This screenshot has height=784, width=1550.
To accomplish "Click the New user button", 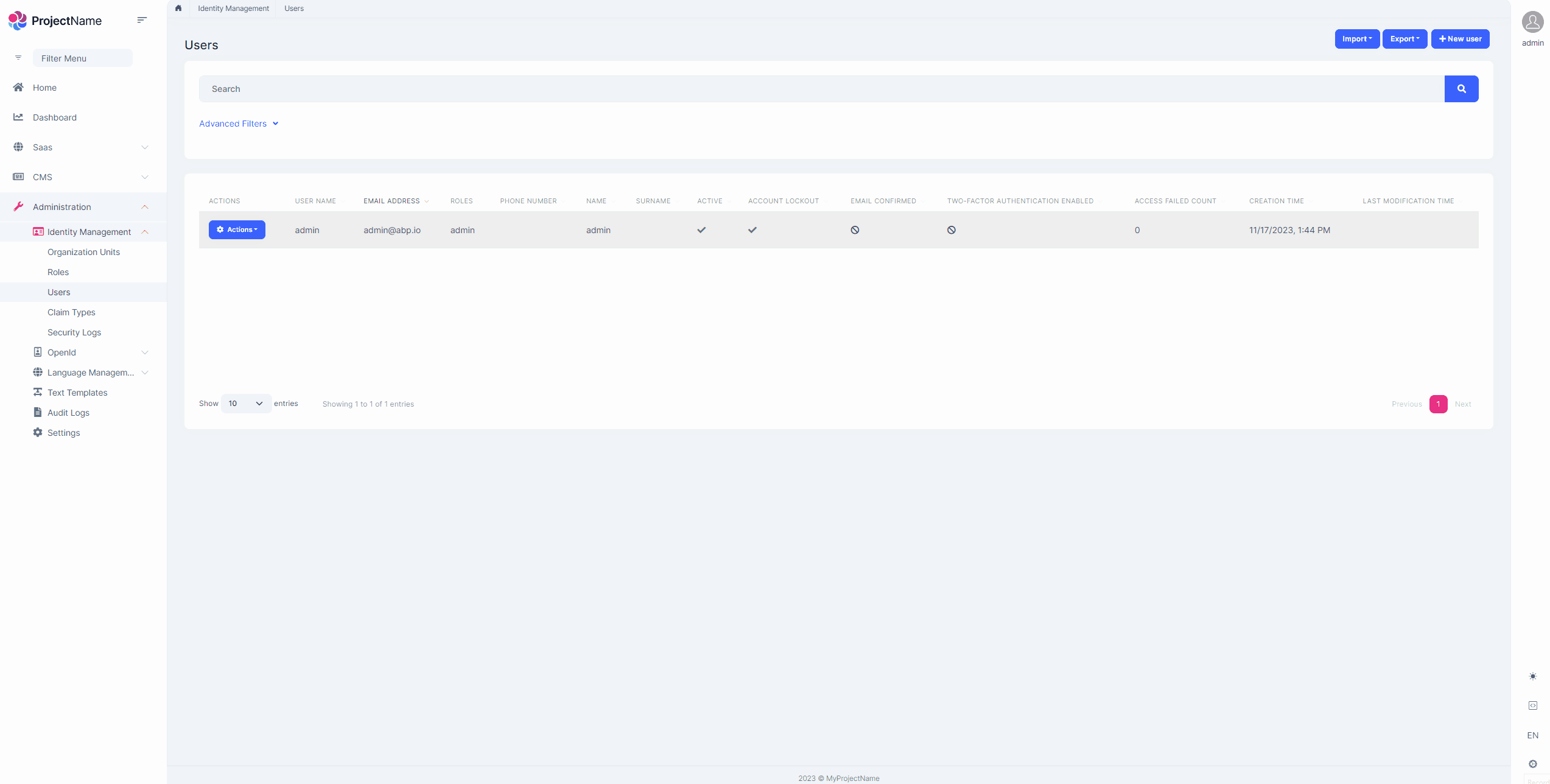I will (x=1460, y=39).
